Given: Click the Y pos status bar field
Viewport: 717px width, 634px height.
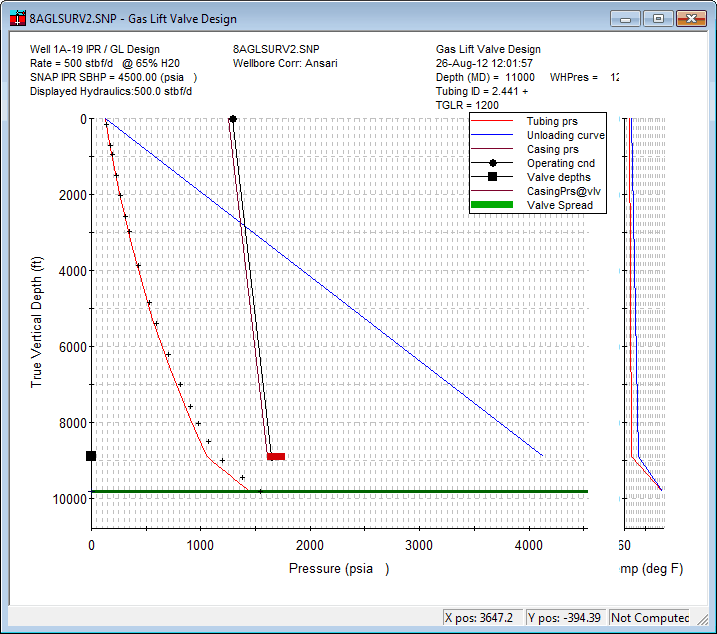Looking at the screenshot, I should pos(564,618).
